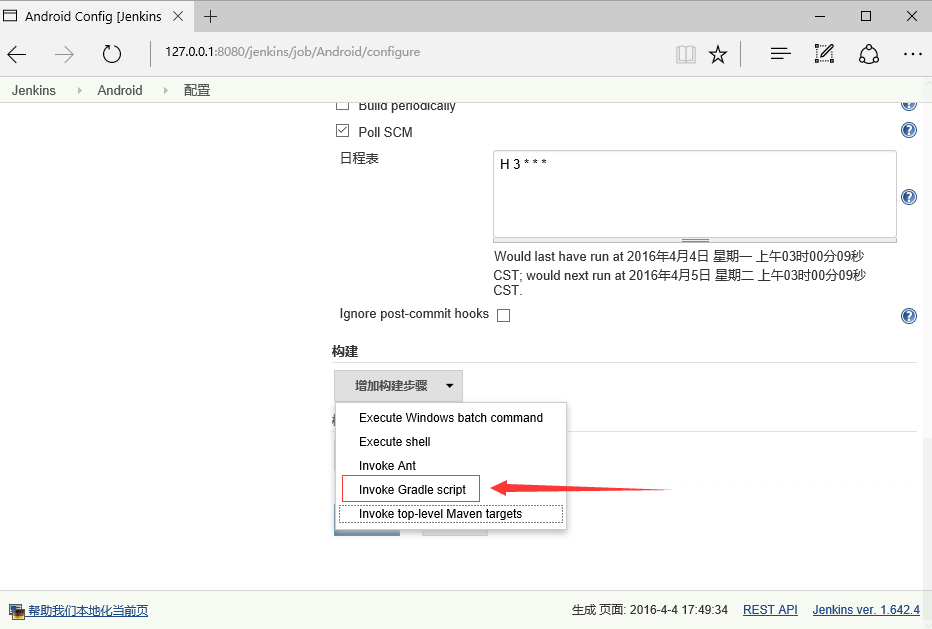Open the 增加构建步骤 dropdown button
The image size is (932, 629).
[398, 386]
